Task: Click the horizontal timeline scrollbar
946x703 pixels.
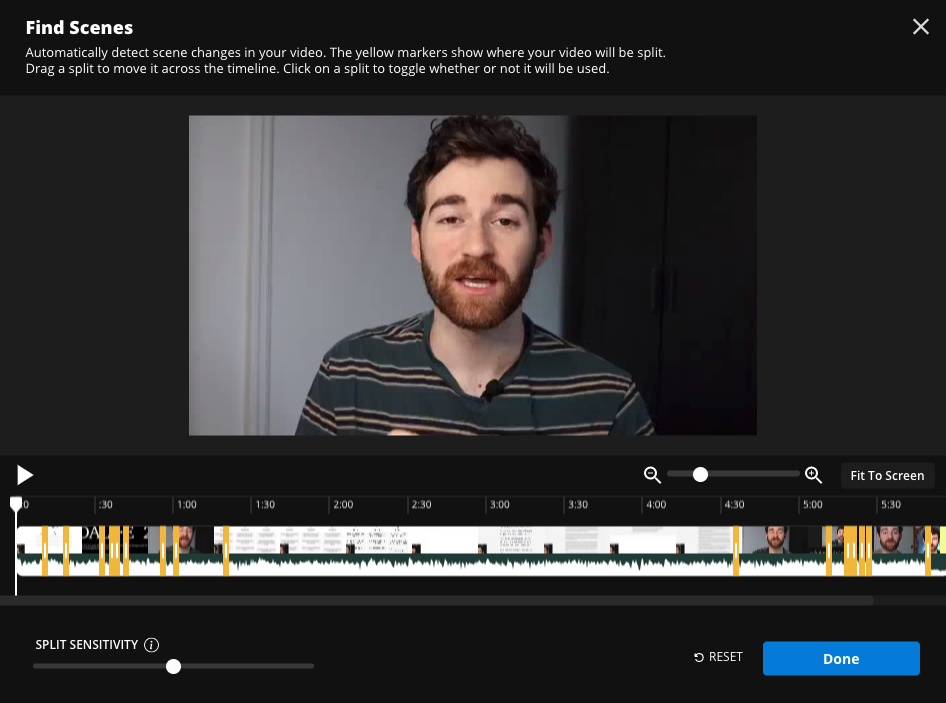Action: pyautogui.click(x=436, y=600)
